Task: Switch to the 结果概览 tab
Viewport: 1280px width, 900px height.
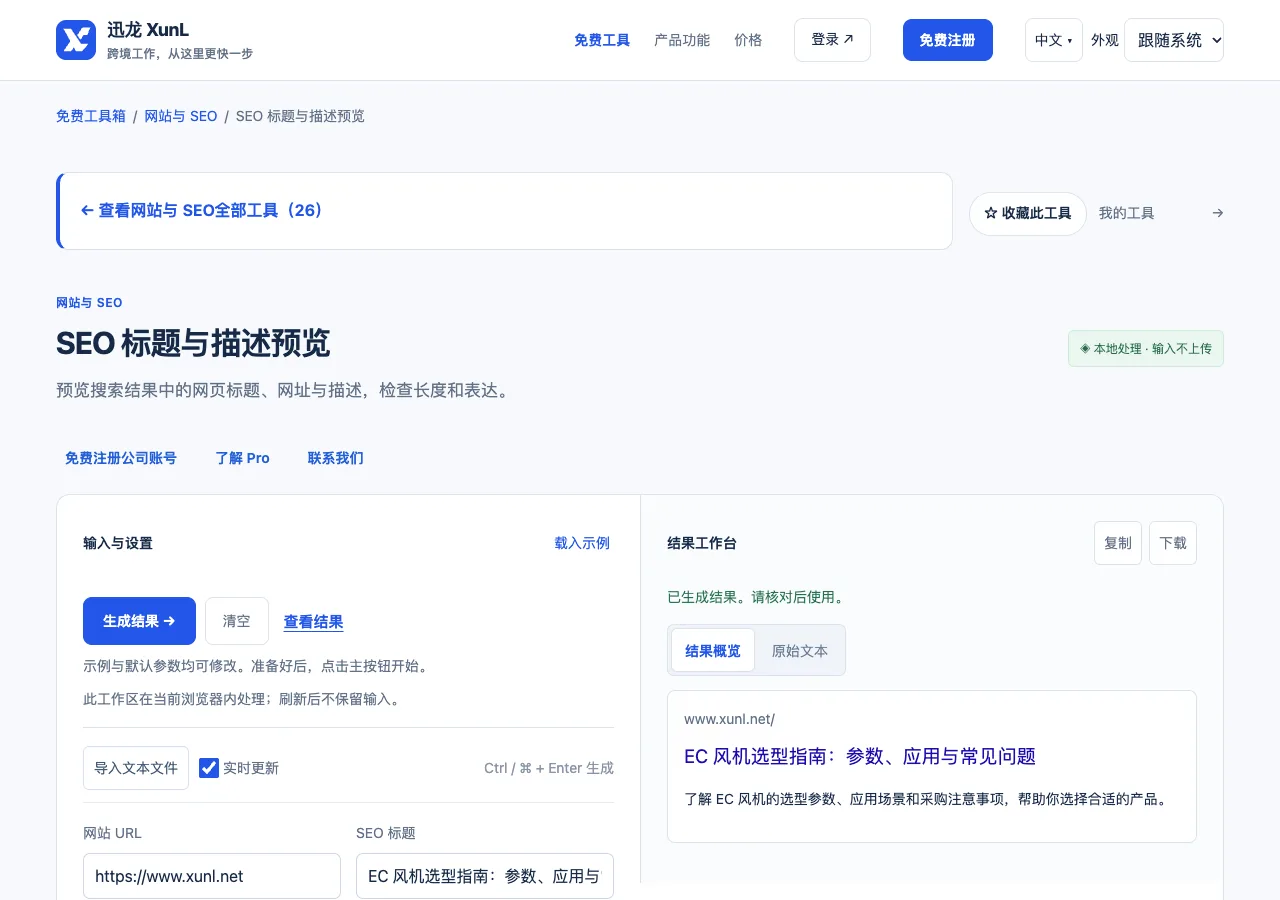Action: point(713,651)
